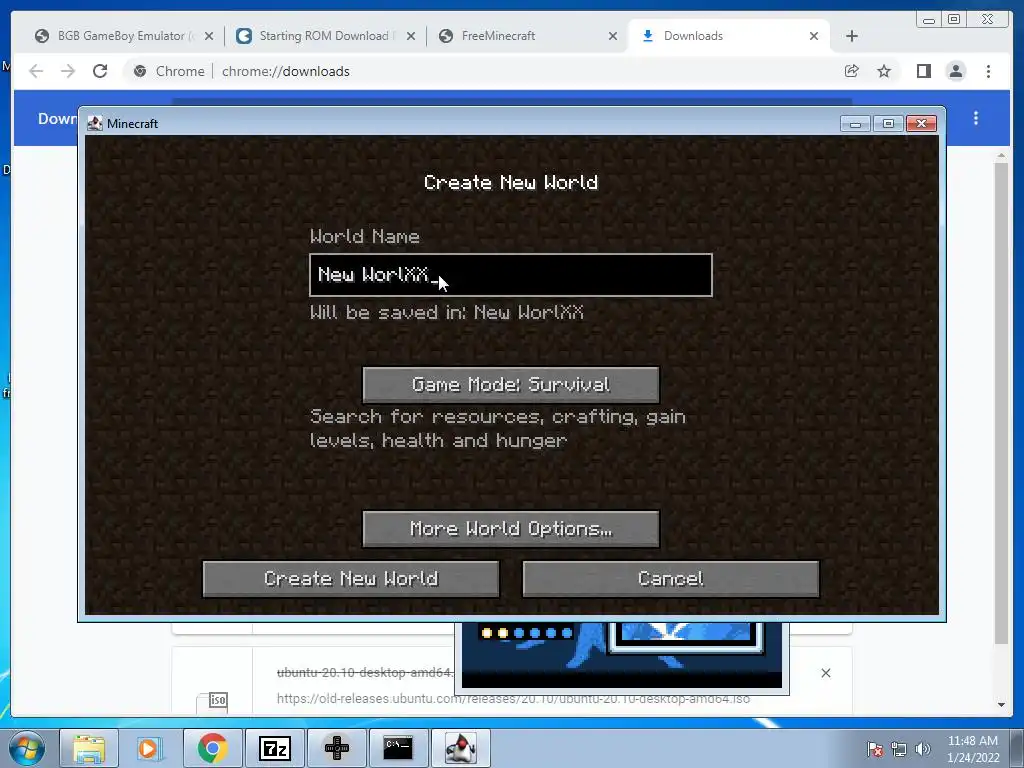Image resolution: width=1024 pixels, height=768 pixels.
Task: Minimize the Minecraft window
Action: 855,123
